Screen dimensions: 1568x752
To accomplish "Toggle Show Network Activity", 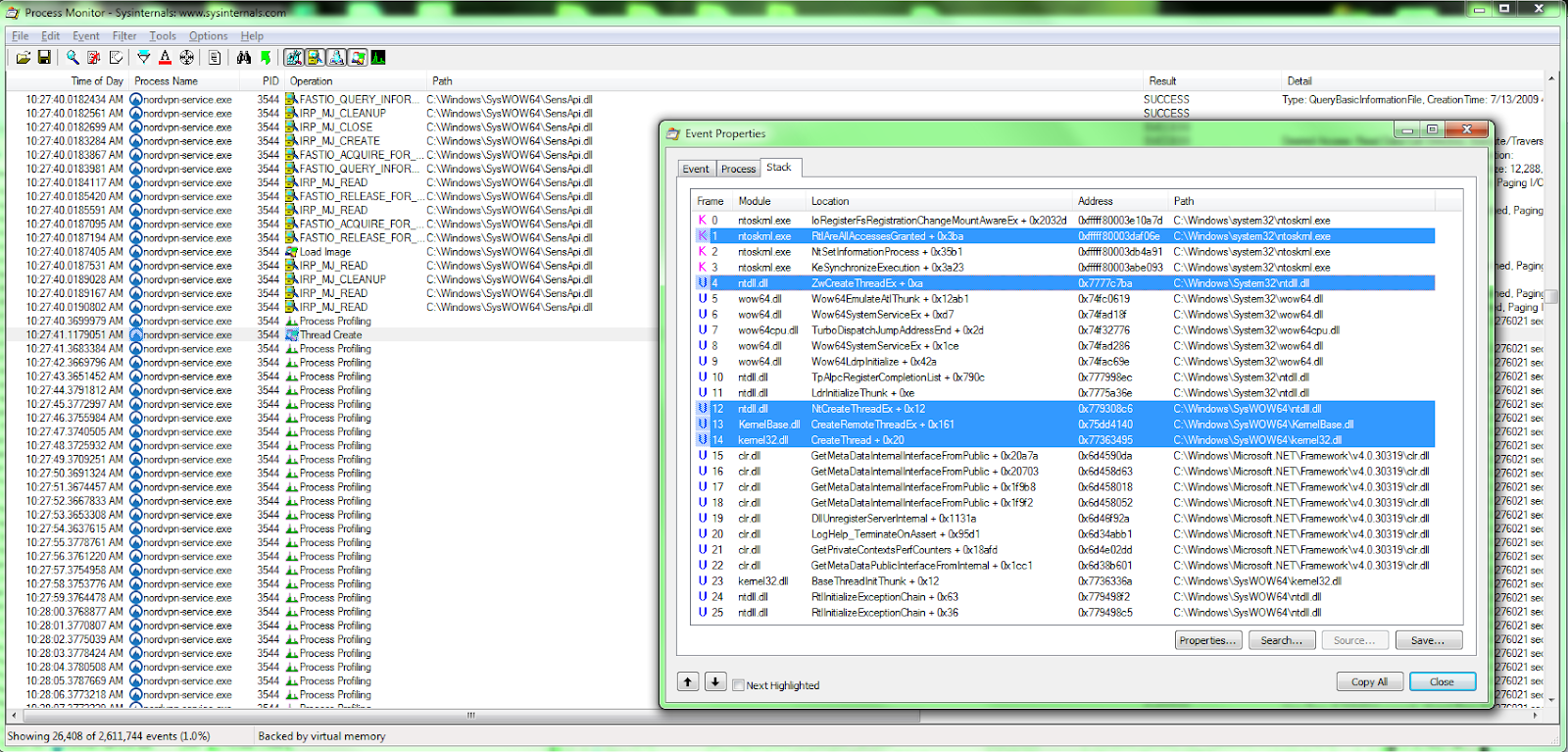I will click(x=336, y=58).
